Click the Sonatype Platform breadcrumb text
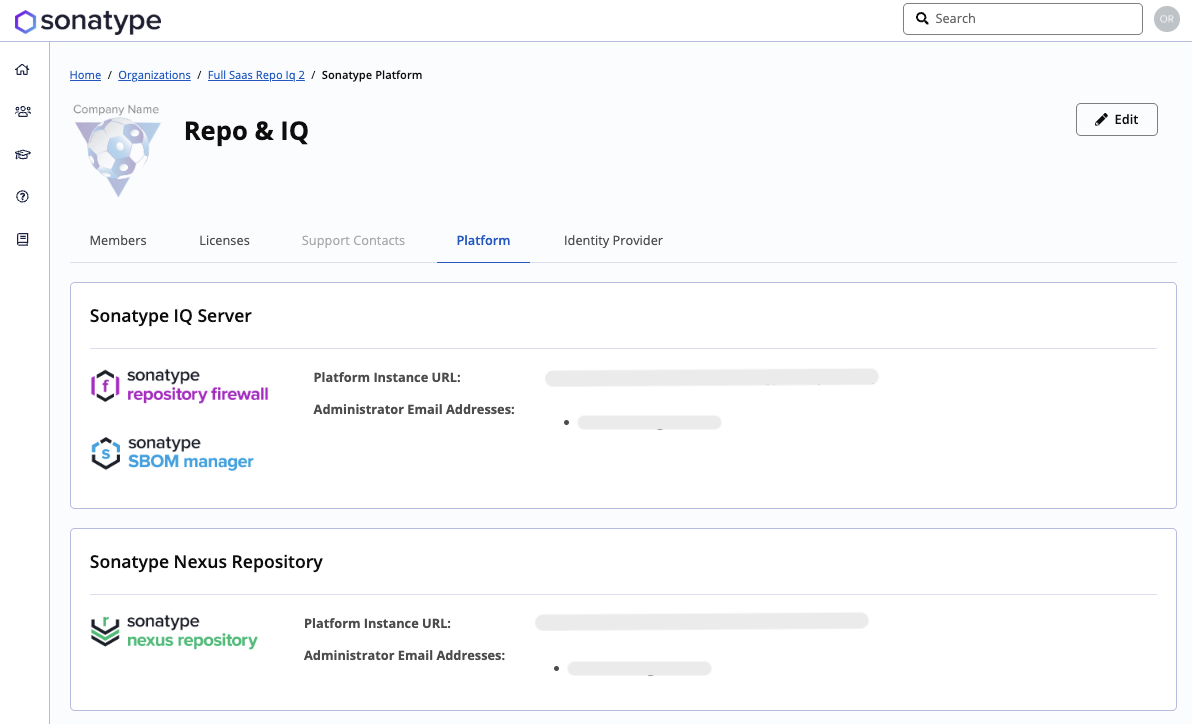 click(x=372, y=75)
